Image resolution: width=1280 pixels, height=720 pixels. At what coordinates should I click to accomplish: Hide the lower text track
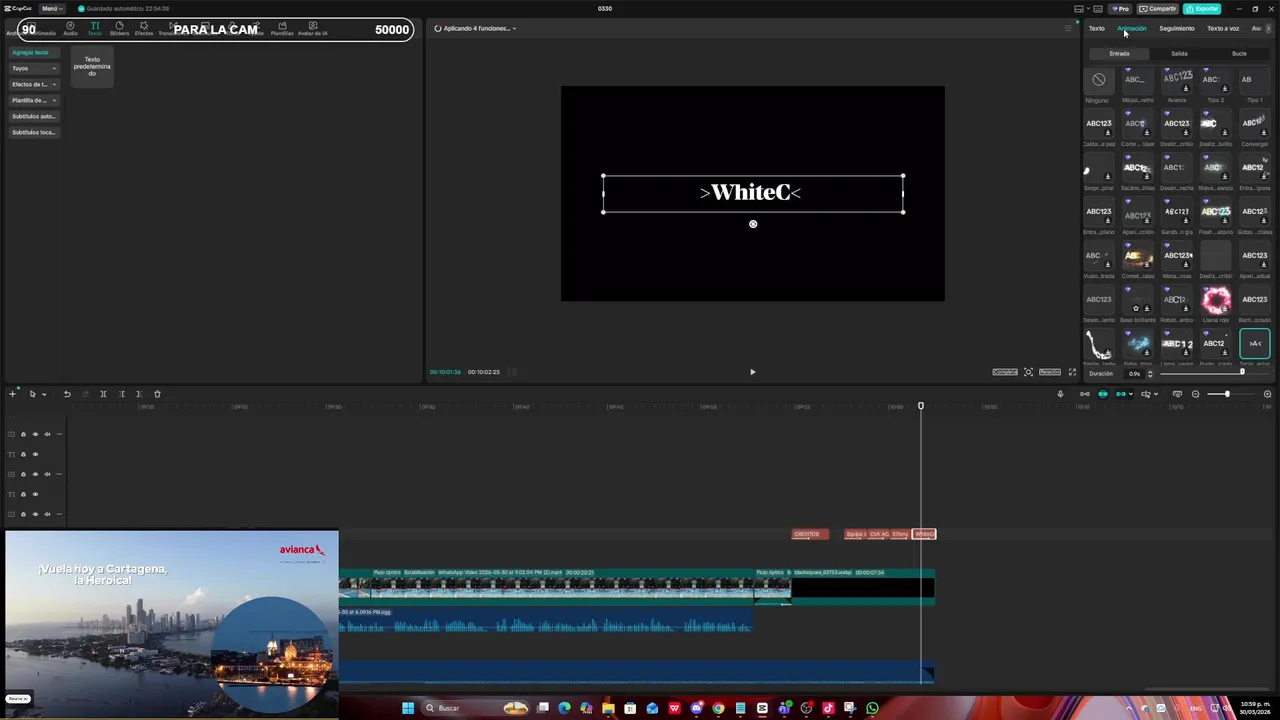pos(35,494)
